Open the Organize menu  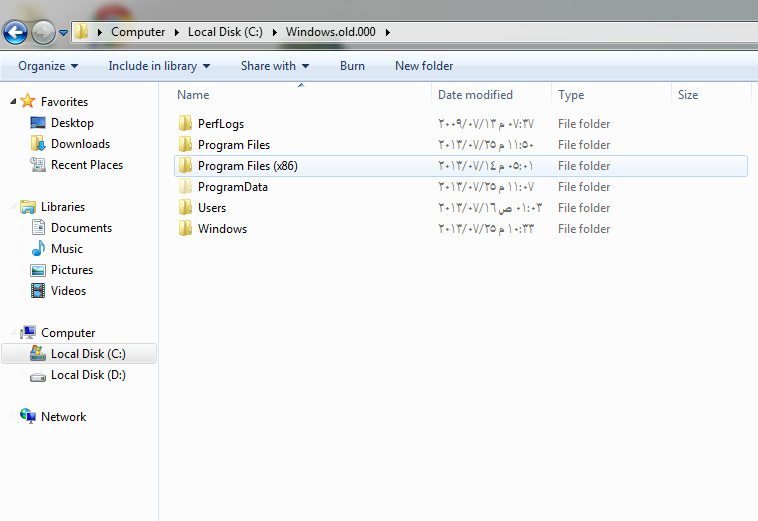coord(48,66)
